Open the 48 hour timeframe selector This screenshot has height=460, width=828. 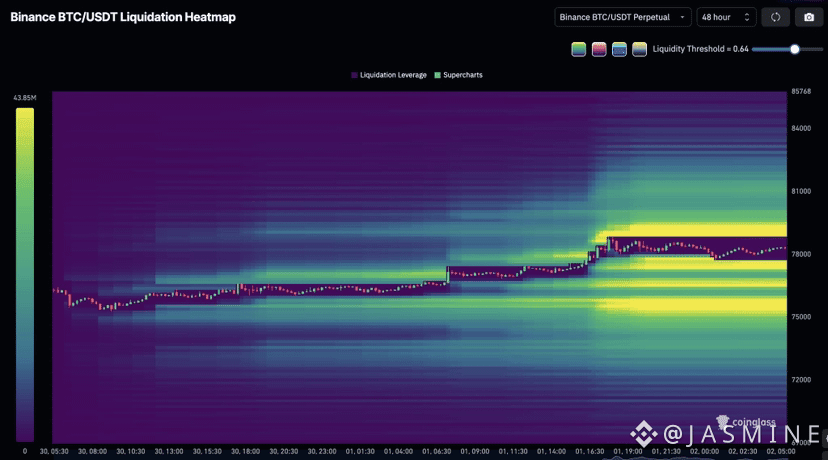[x=726, y=17]
